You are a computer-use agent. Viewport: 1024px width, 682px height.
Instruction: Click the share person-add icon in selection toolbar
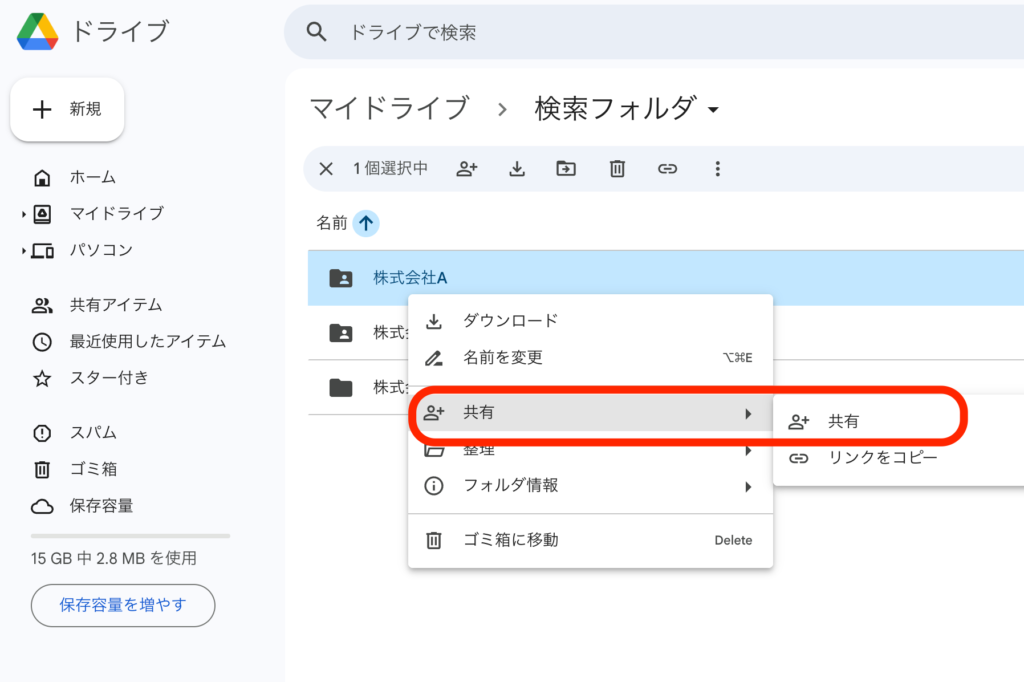click(x=467, y=169)
